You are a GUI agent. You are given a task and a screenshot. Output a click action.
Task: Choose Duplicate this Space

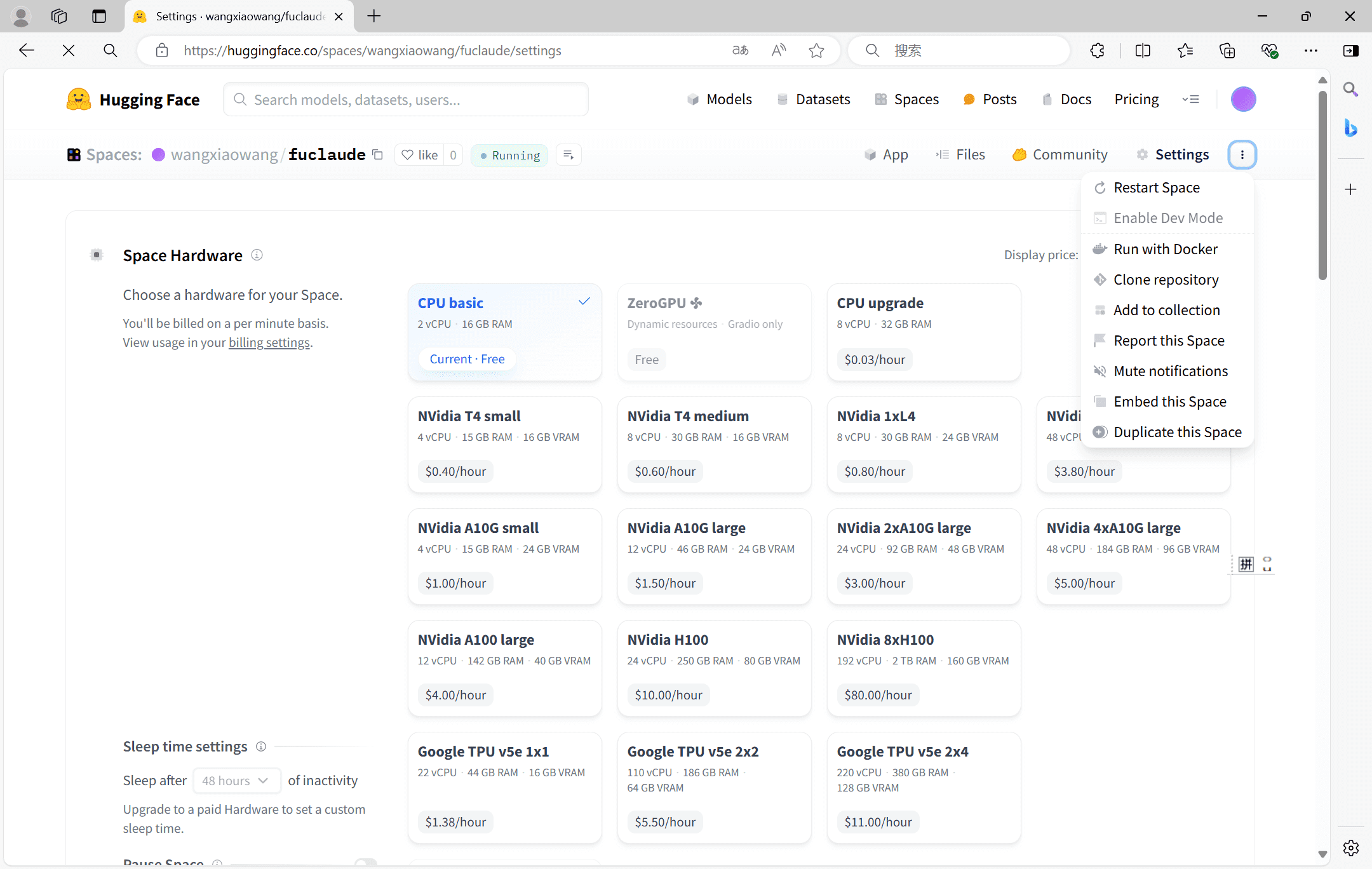click(x=1167, y=432)
